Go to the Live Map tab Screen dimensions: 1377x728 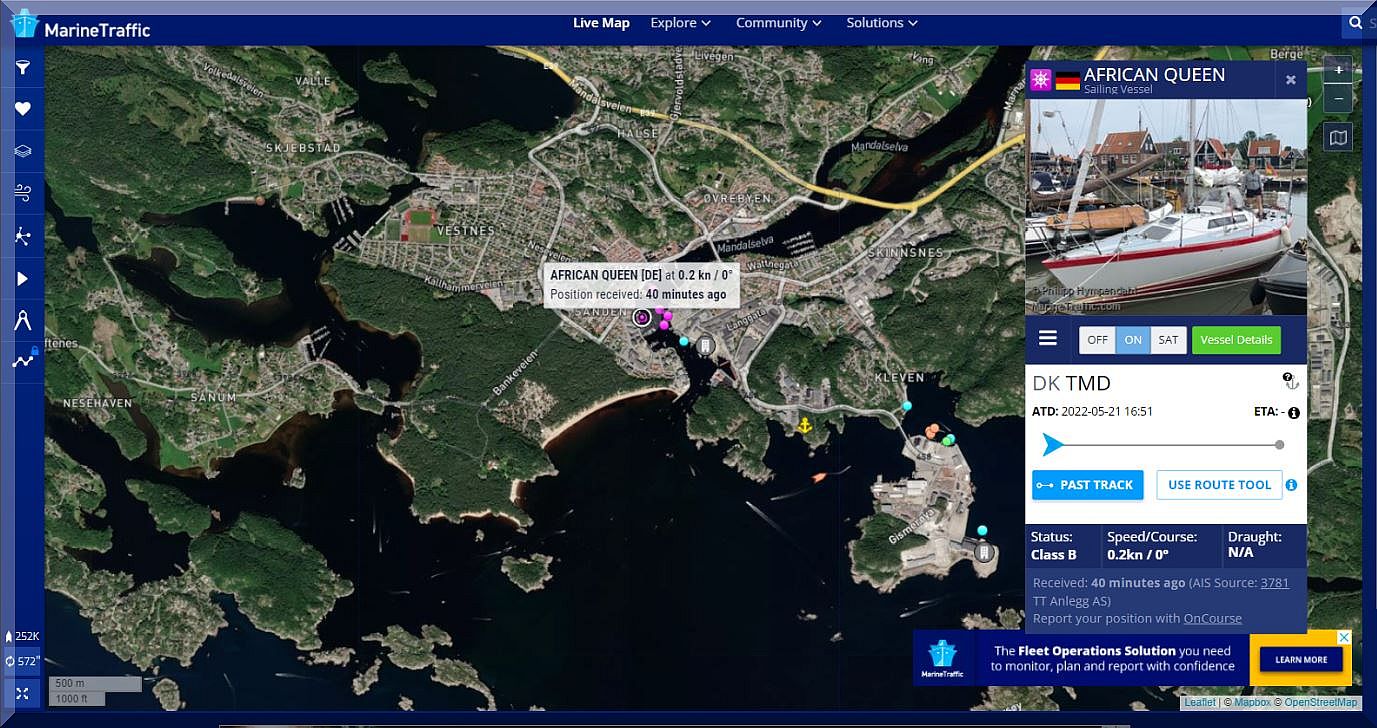click(601, 23)
